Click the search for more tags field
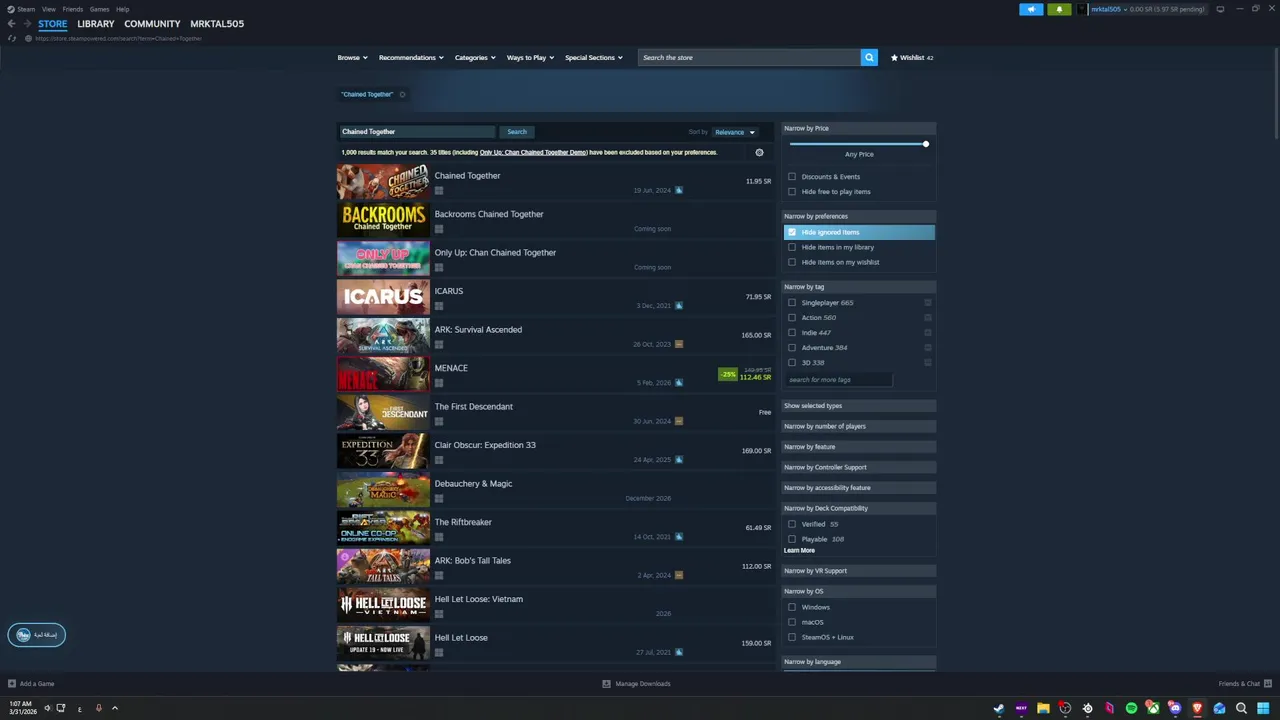 (838, 380)
